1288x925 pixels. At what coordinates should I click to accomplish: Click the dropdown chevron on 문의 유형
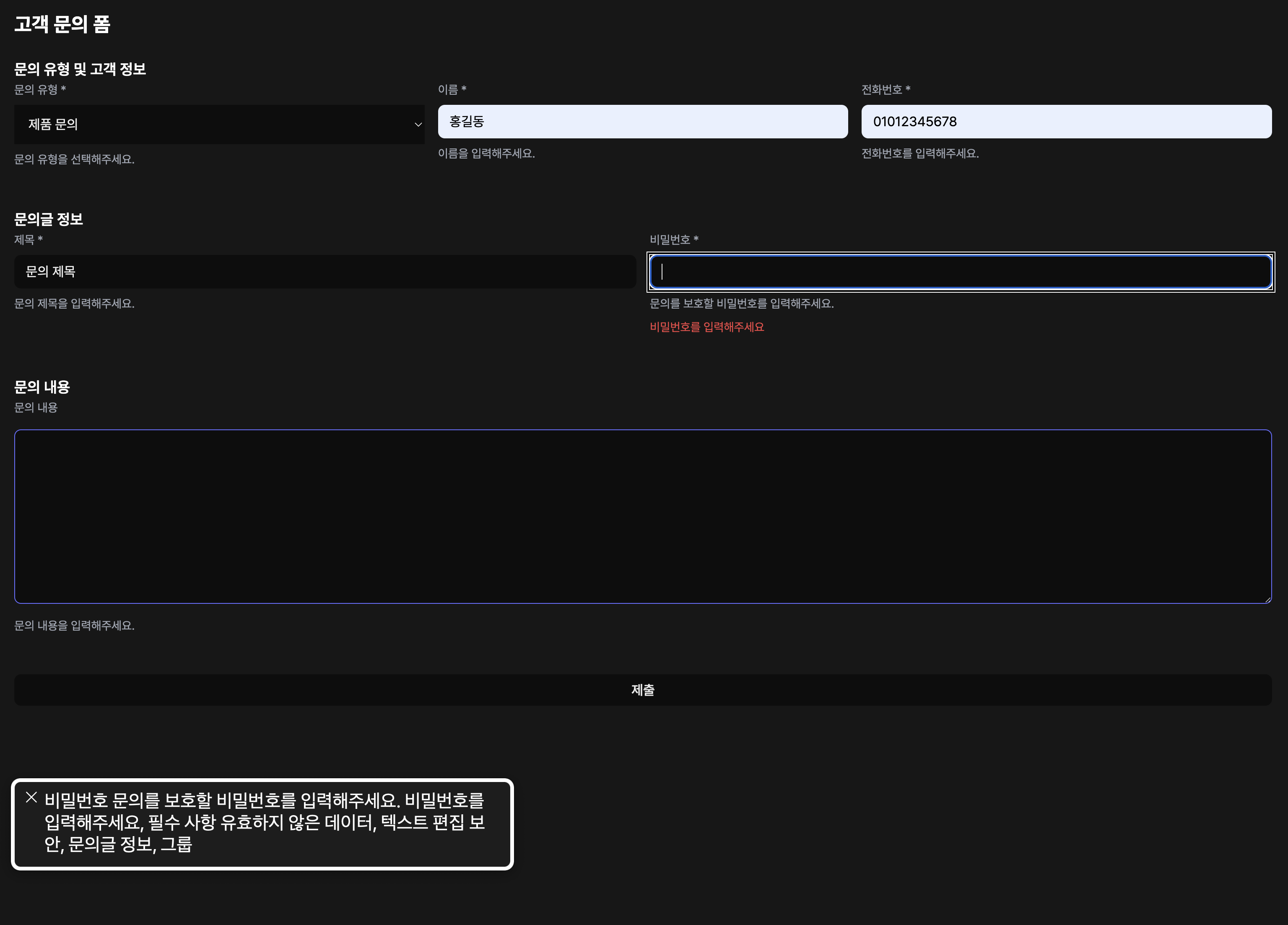[x=418, y=125]
